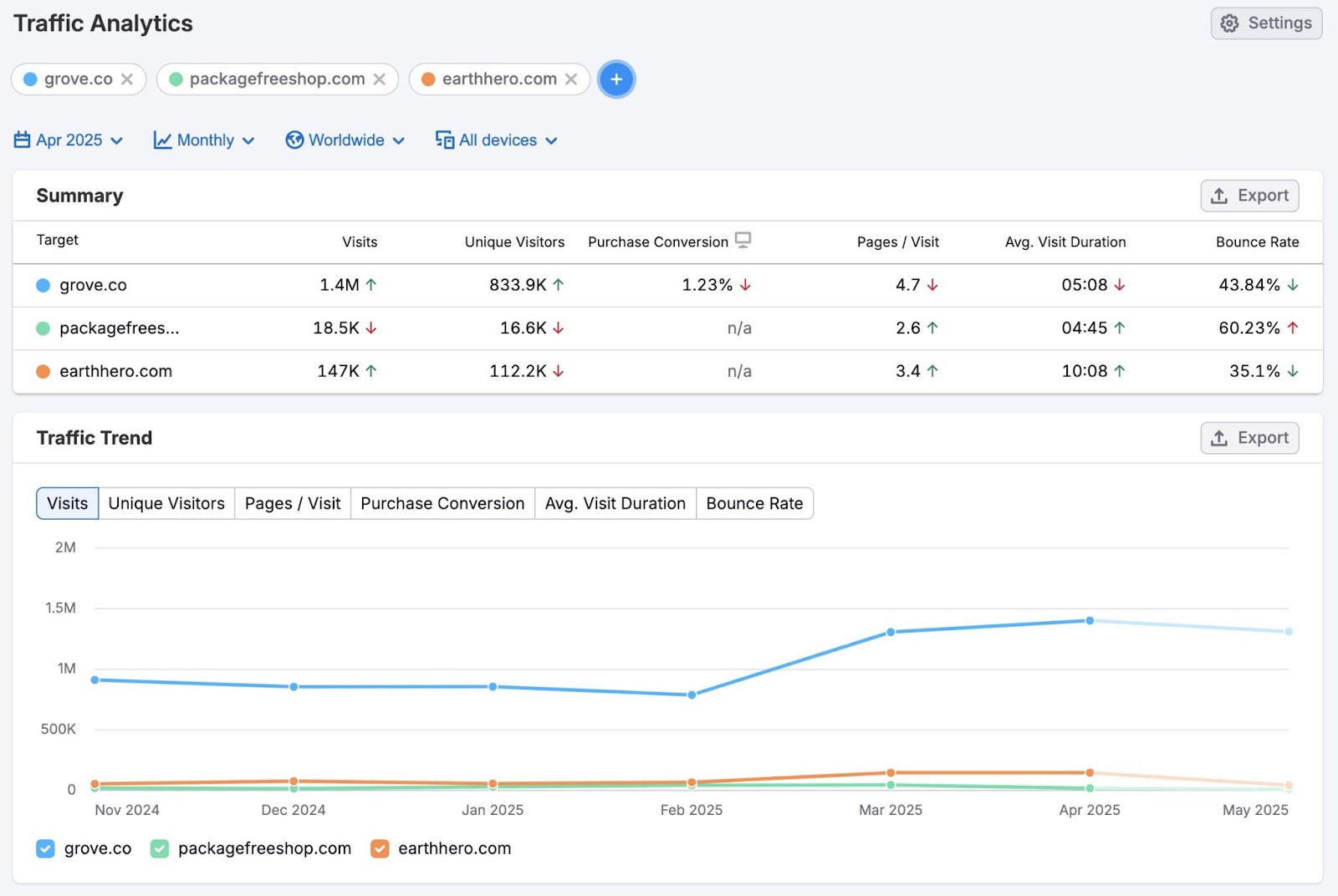Select the Unique Visitors trend tab

click(166, 503)
